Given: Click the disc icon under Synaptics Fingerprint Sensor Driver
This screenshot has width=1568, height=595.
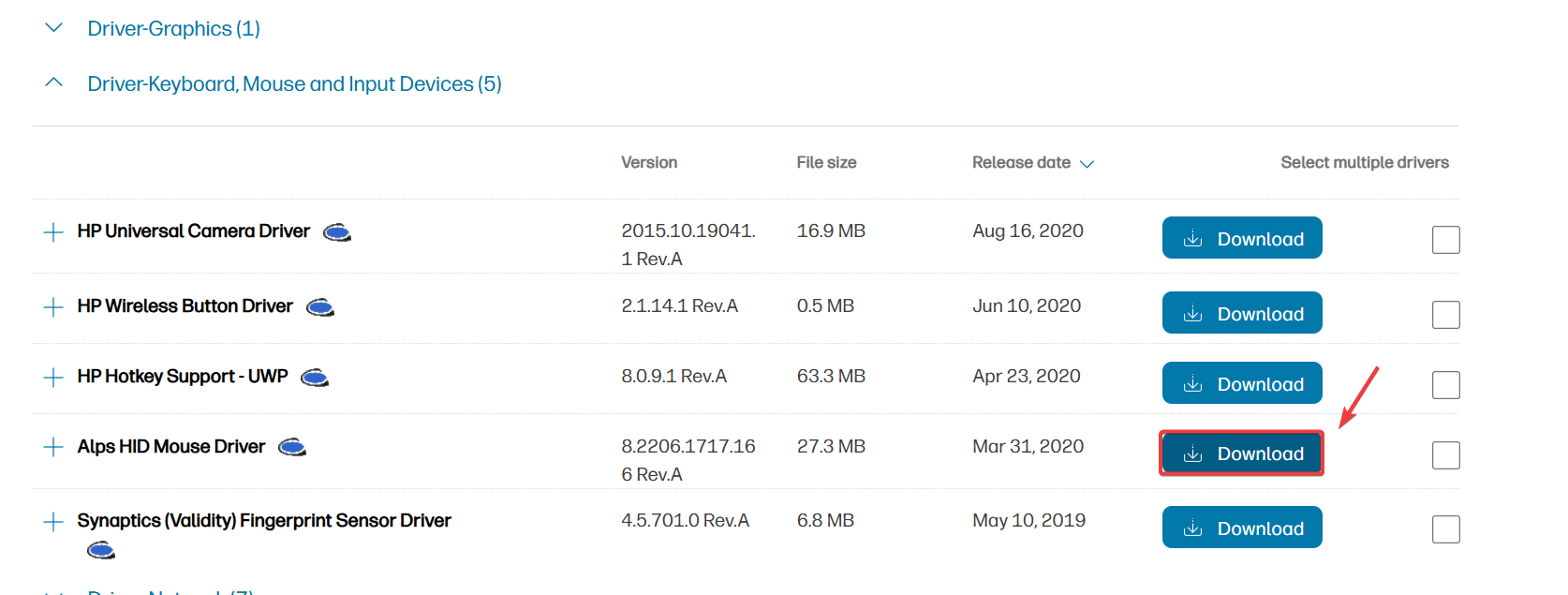Looking at the screenshot, I should 100,550.
